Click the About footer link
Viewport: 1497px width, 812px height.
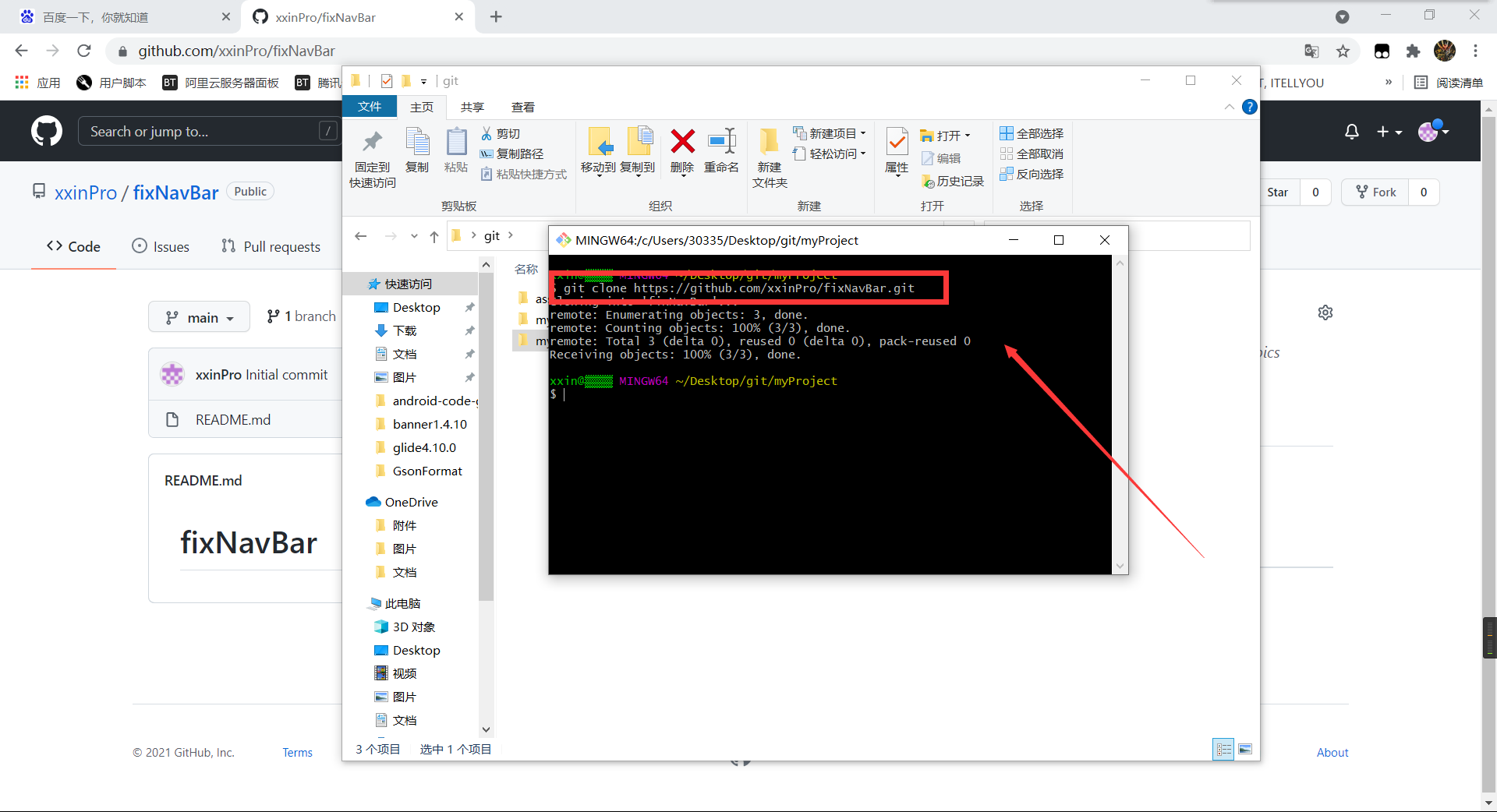tap(1332, 753)
